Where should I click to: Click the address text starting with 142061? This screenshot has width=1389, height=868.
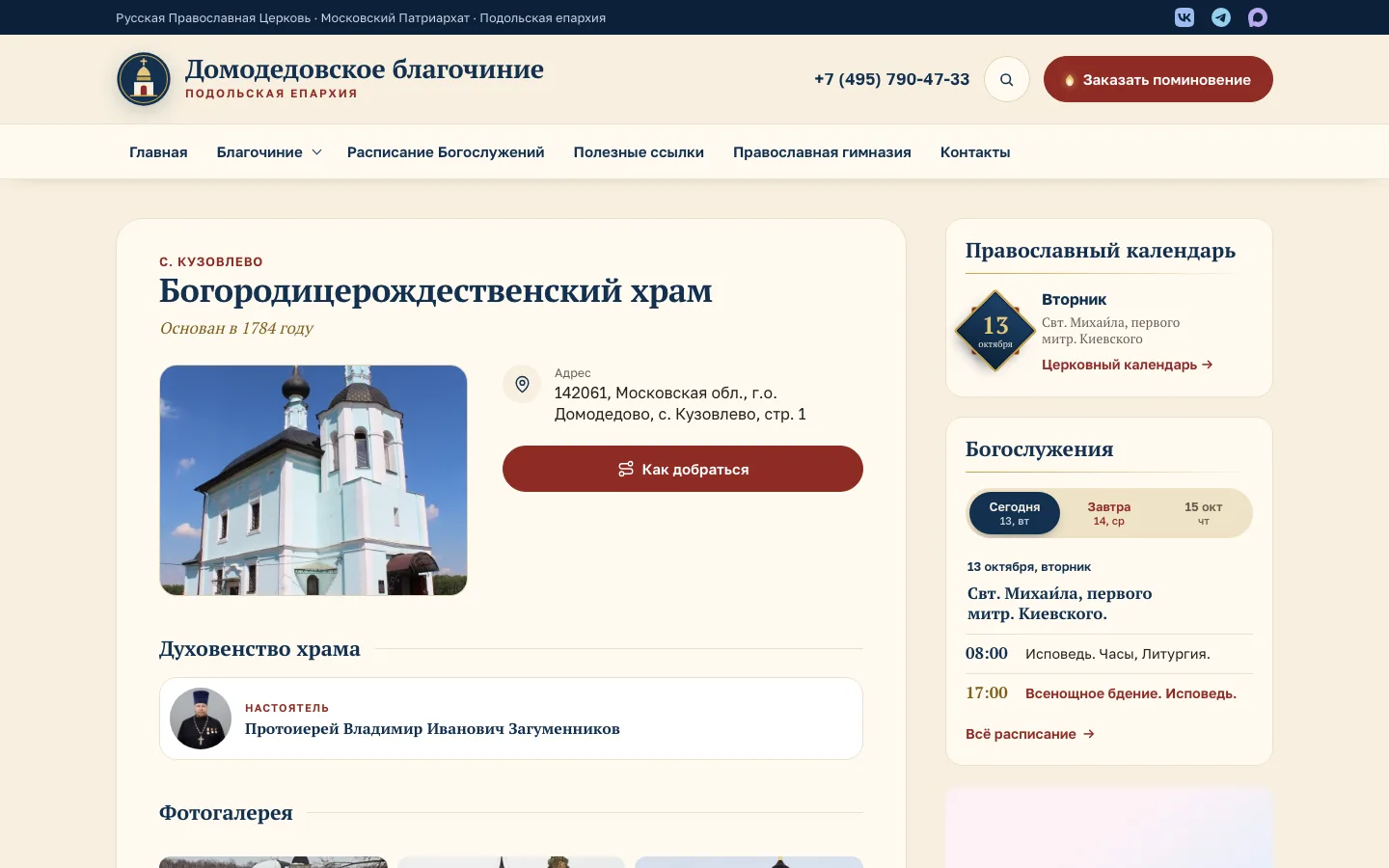coord(680,404)
